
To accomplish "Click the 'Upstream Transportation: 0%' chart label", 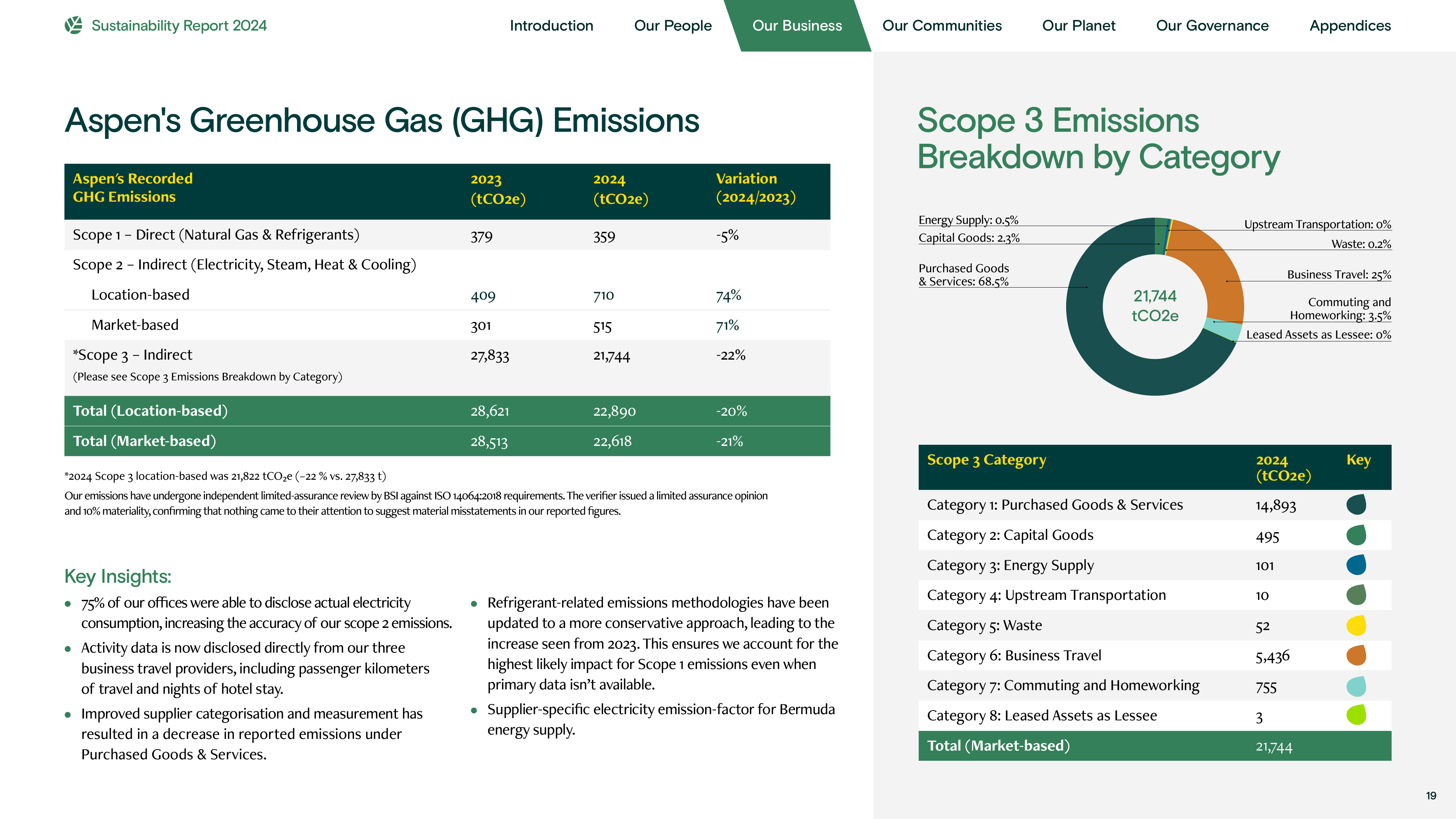I will pyautogui.click(x=1318, y=224).
